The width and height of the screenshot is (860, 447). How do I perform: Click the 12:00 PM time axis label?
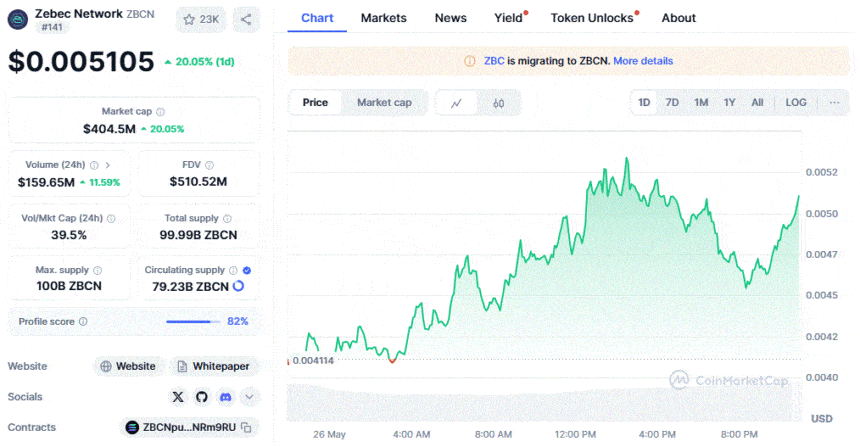click(575, 435)
